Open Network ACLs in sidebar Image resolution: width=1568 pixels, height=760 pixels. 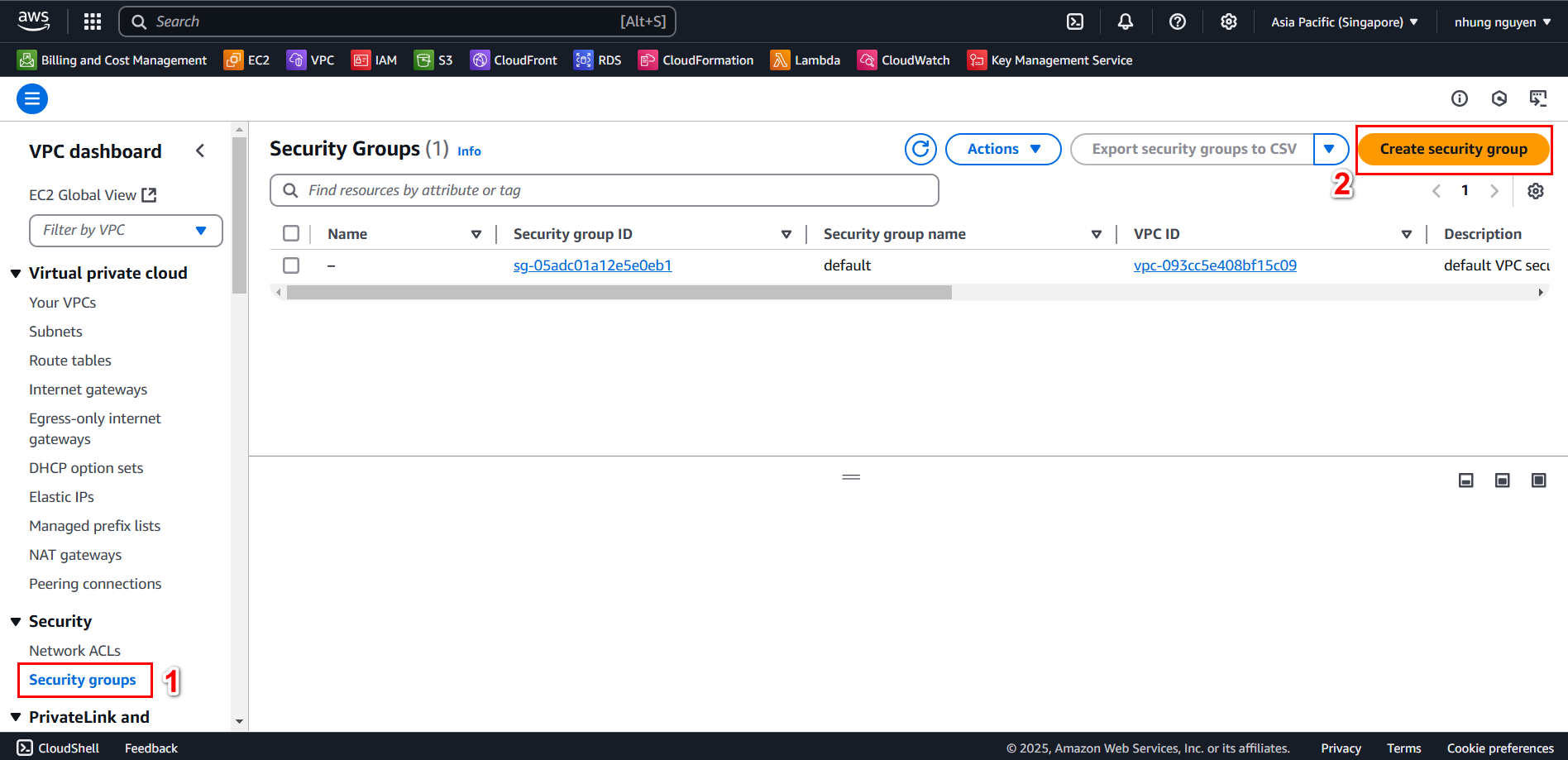coord(74,651)
